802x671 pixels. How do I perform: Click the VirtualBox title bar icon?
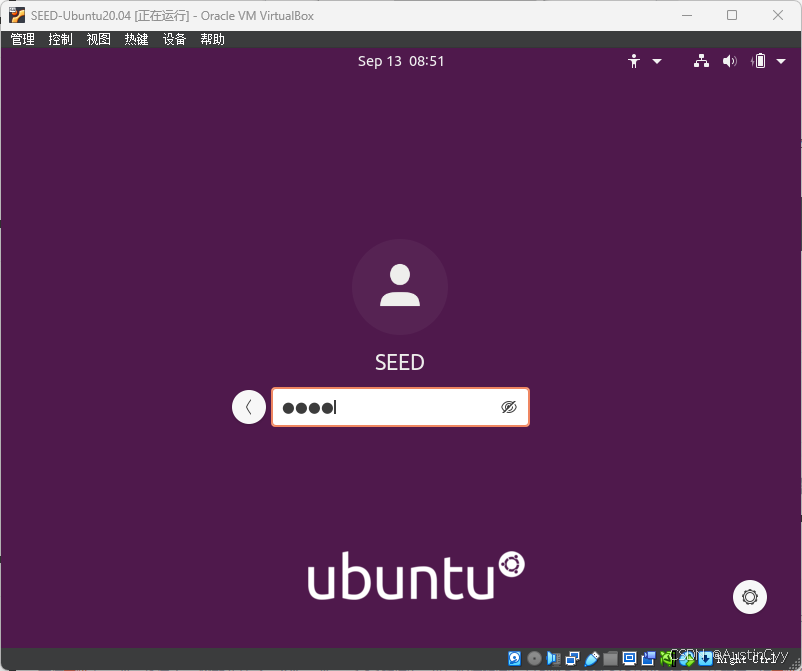tap(16, 15)
